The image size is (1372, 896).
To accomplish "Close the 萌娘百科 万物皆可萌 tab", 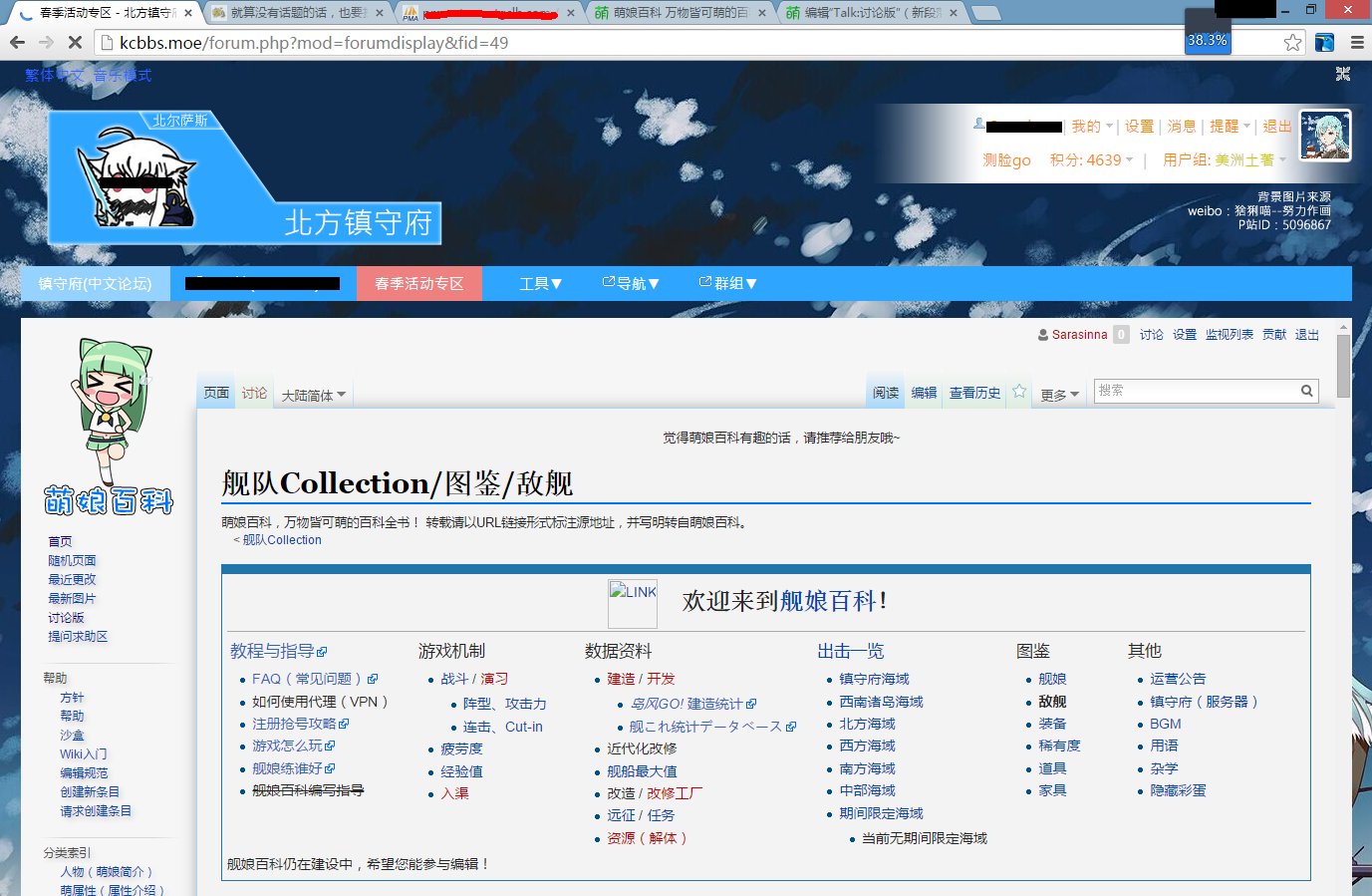I will point(762,13).
